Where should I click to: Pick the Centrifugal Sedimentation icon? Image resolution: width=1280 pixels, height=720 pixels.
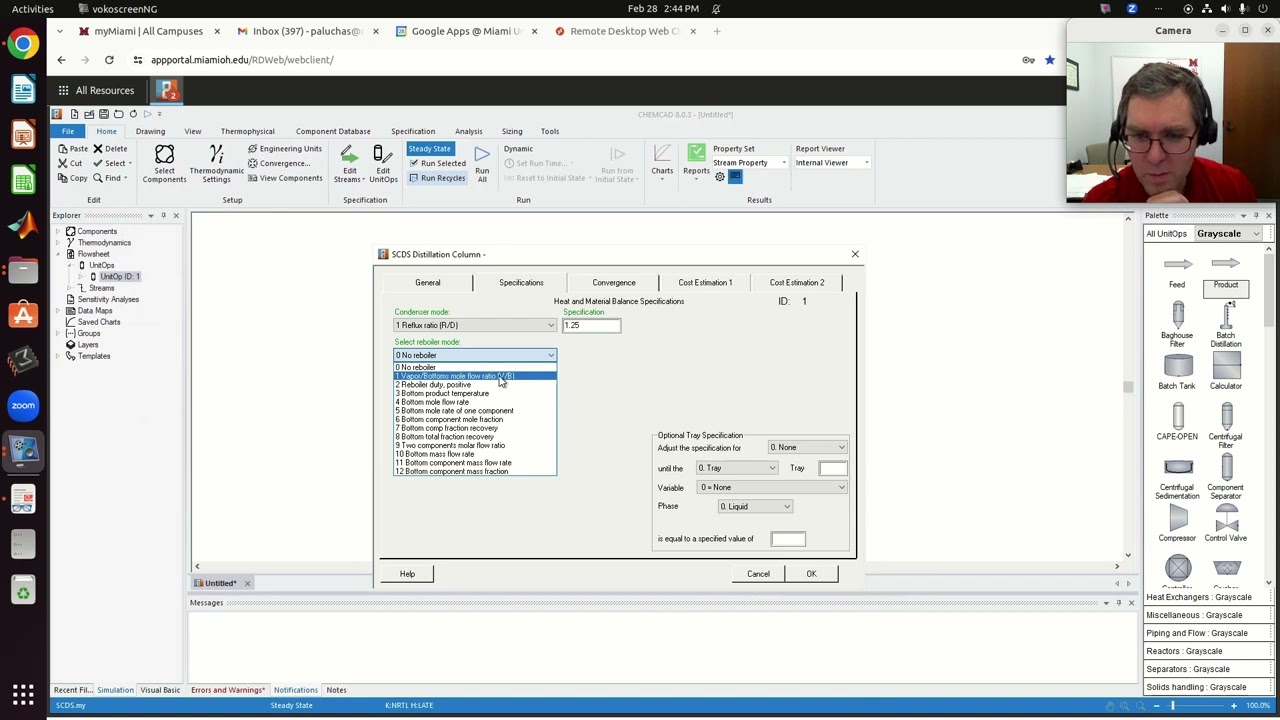click(x=1177, y=467)
